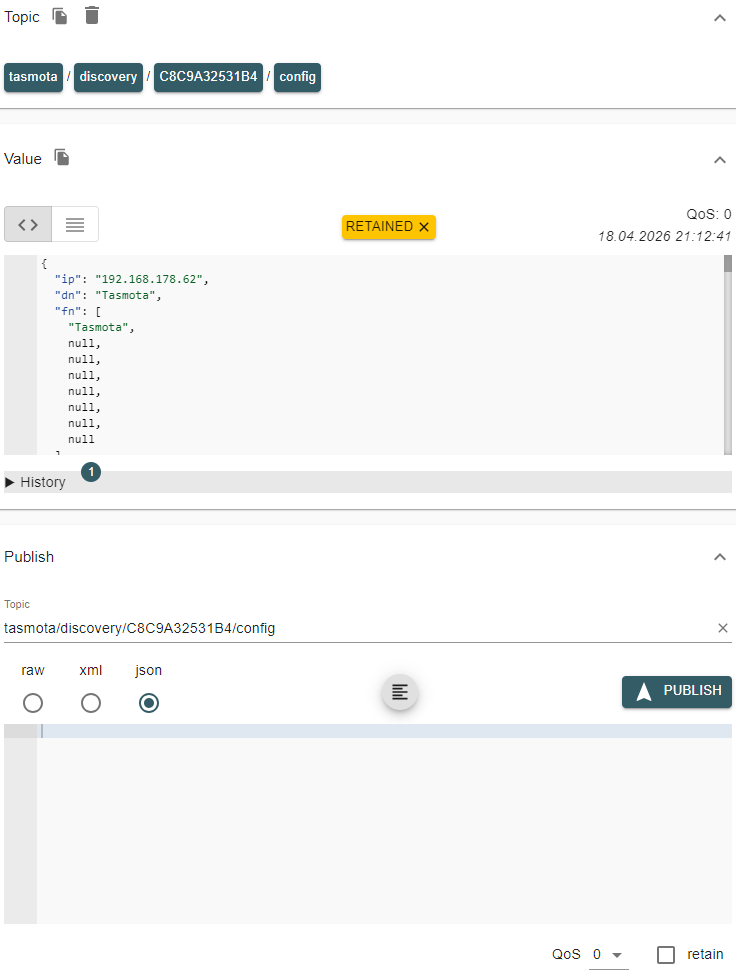Collapse the Topic section with its chevron

(x=719, y=17)
